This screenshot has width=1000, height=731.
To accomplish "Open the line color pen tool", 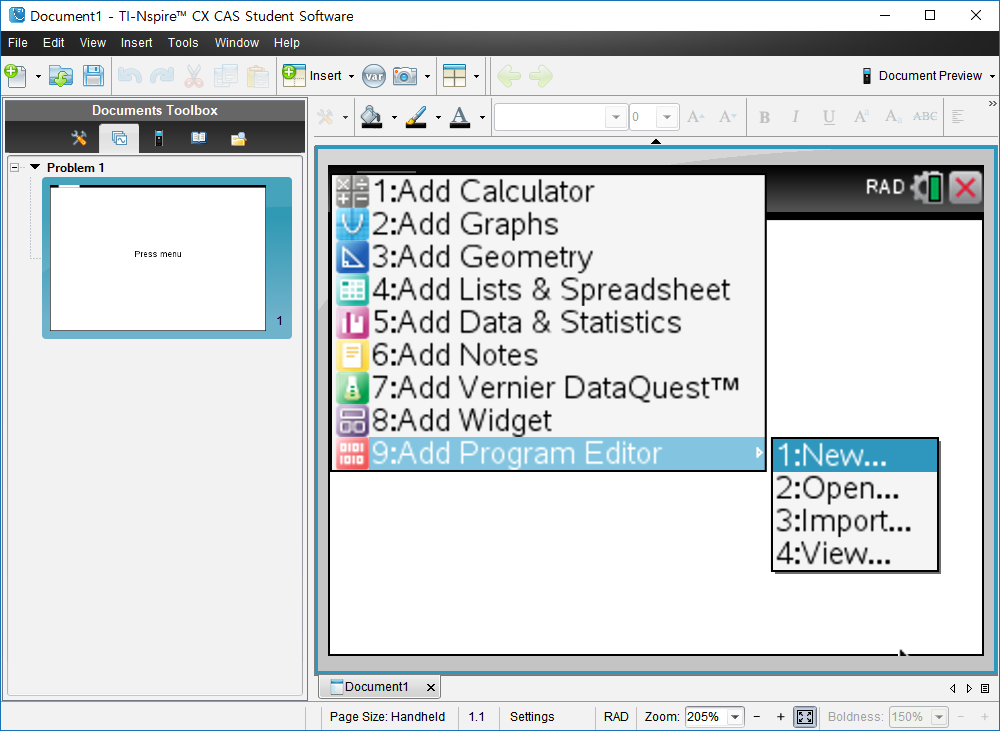I will click(x=416, y=117).
